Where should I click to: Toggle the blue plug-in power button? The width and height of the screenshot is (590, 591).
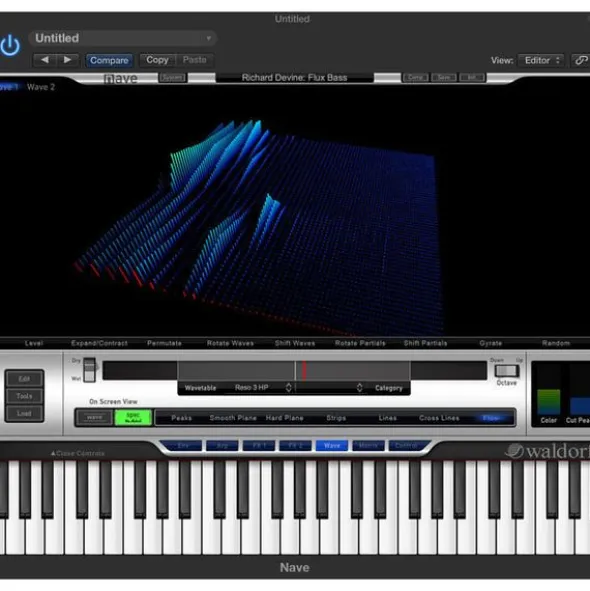10,45
